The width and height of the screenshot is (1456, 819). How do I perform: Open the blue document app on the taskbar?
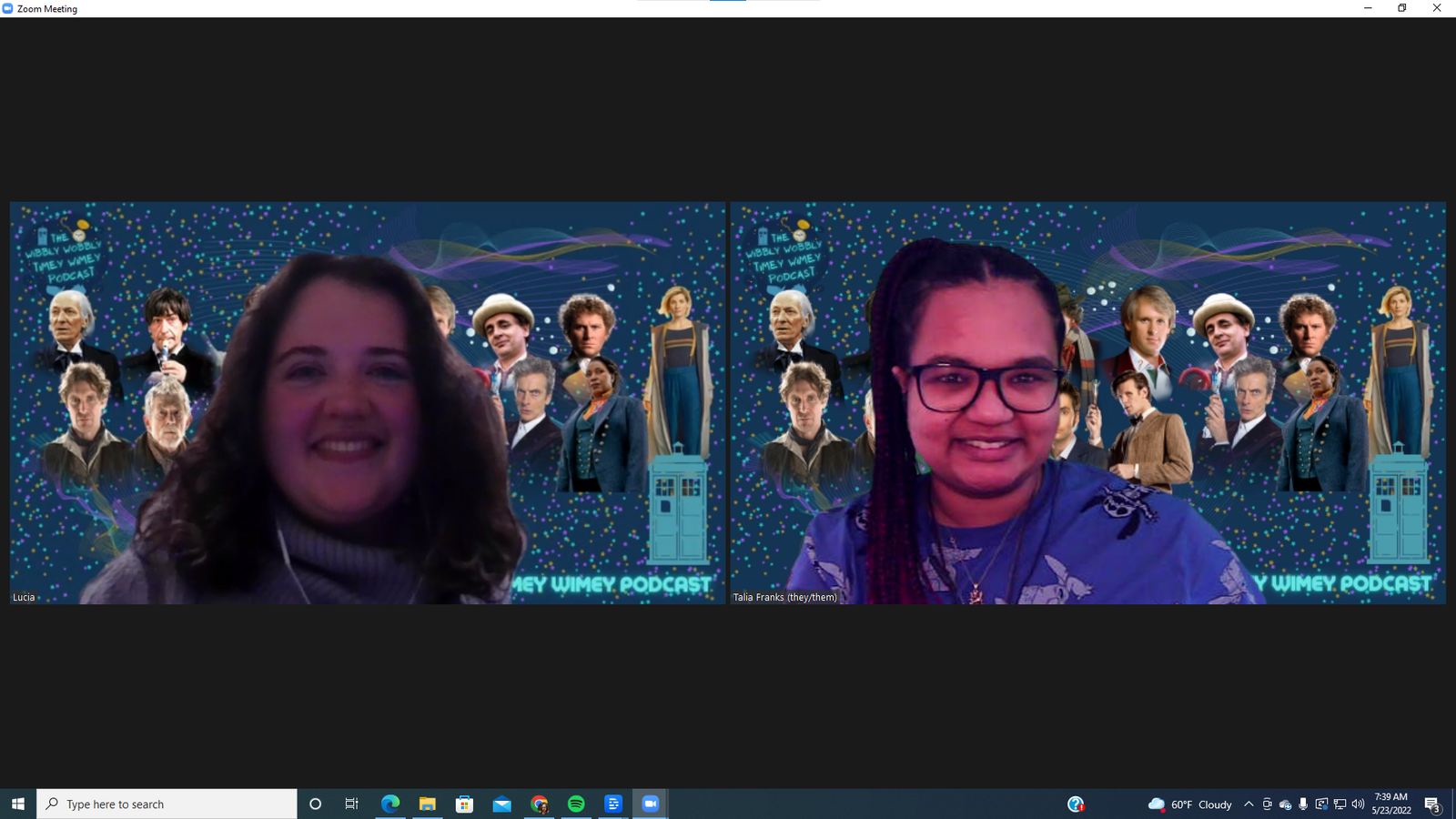point(613,804)
